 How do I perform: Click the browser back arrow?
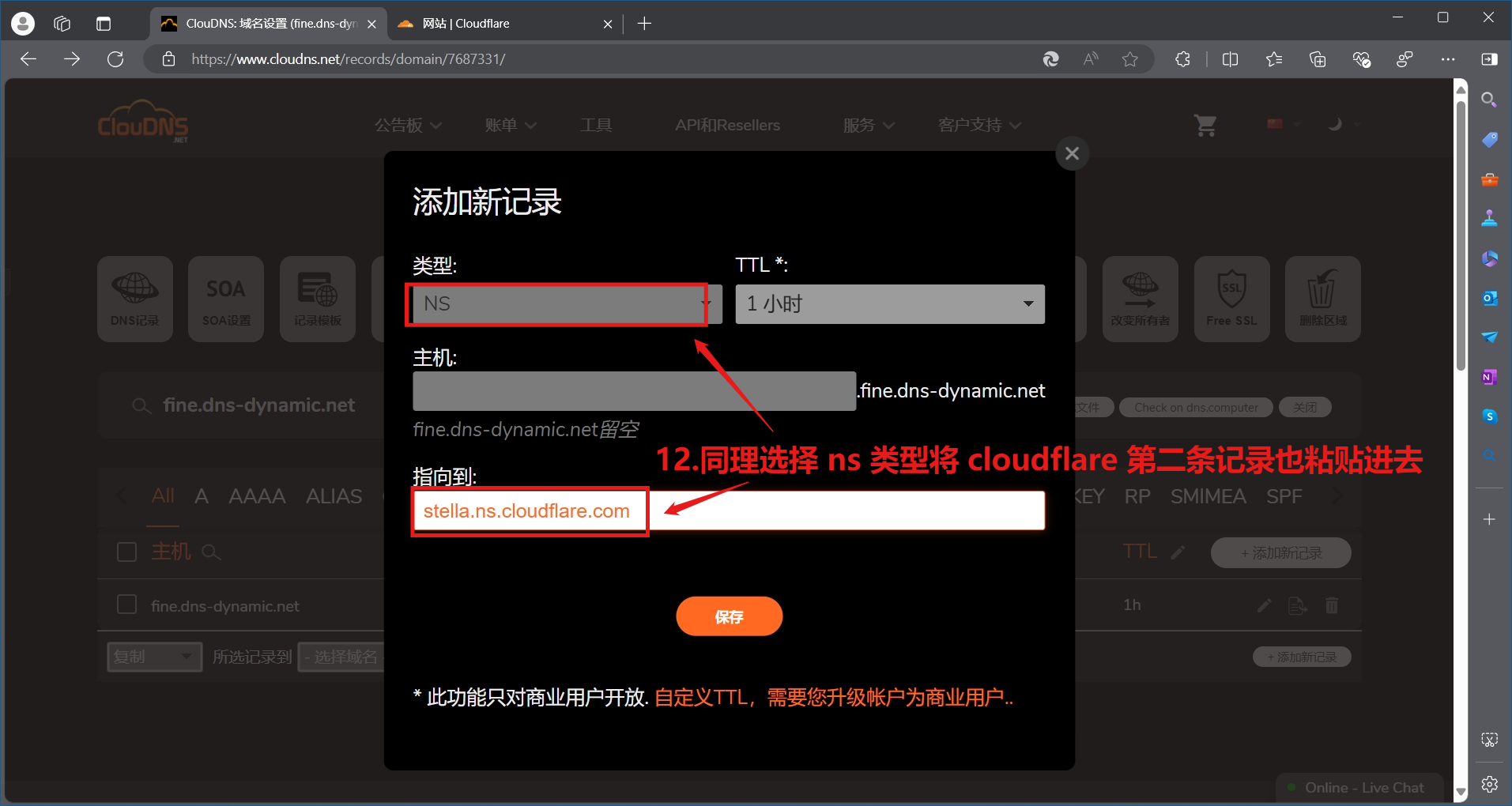point(28,59)
